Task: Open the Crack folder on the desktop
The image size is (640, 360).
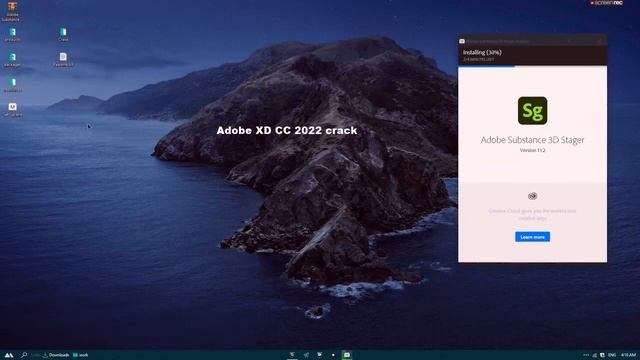Action: (x=63, y=35)
